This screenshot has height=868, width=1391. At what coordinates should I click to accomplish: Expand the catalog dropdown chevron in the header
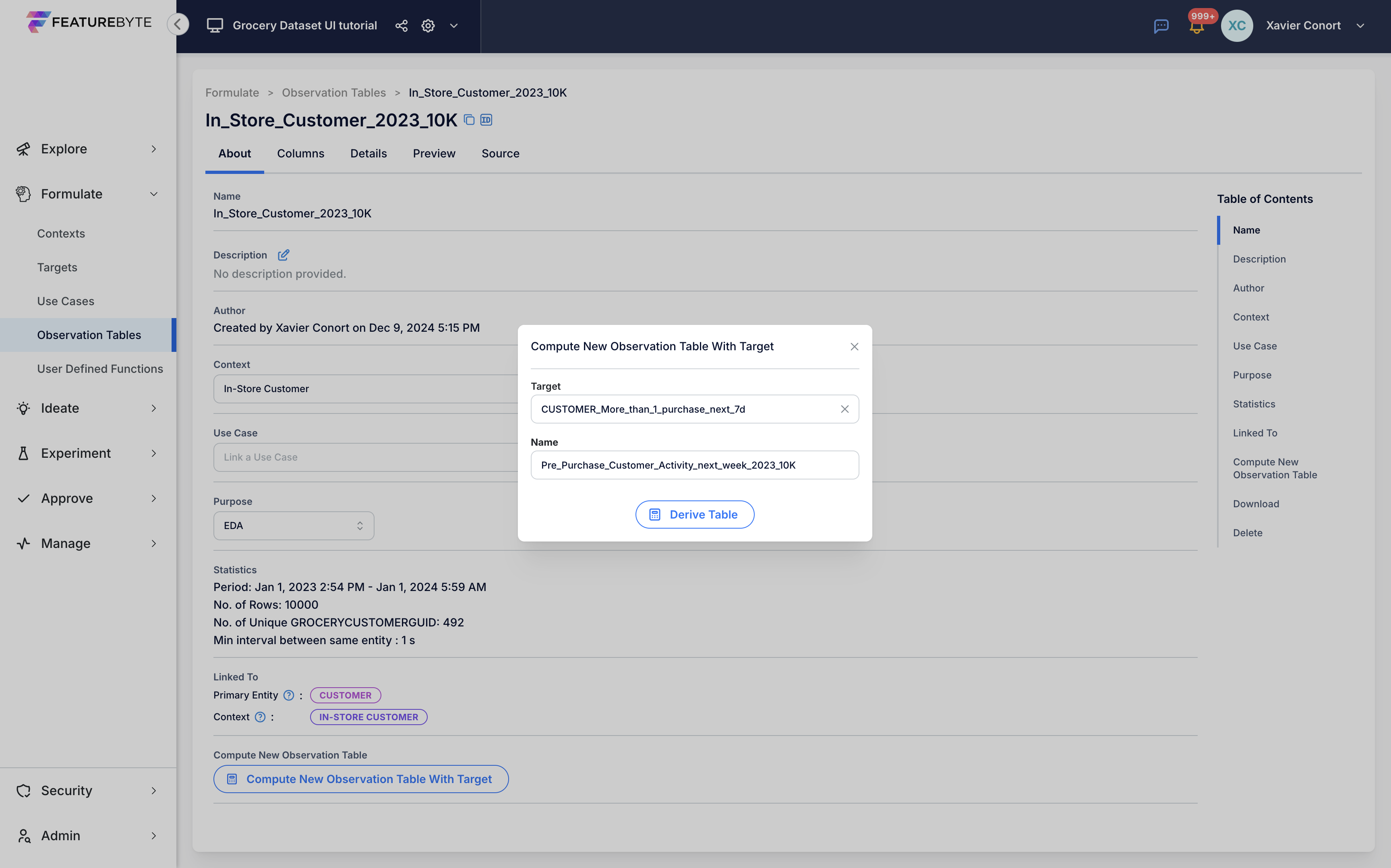[453, 25]
